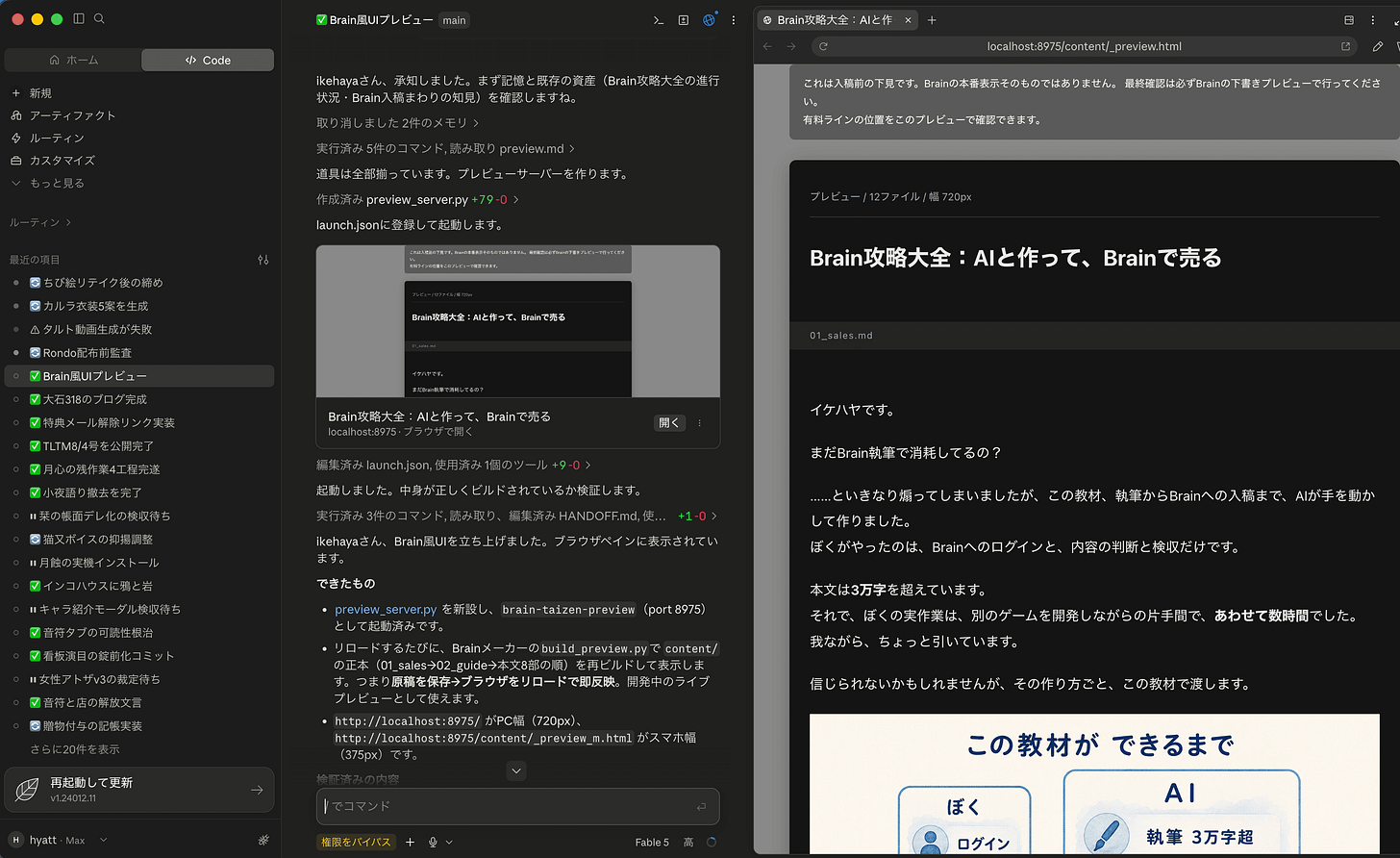Click the open-external icon in the address bar
Screen dimensions: 1400x858
click(1345, 46)
